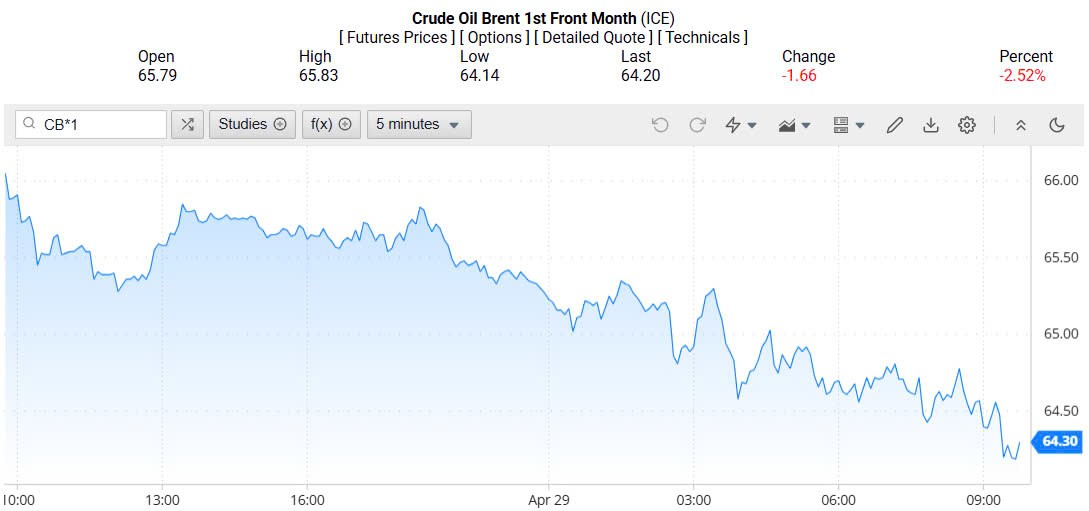
Task: View the Technicals link
Action: click(702, 38)
